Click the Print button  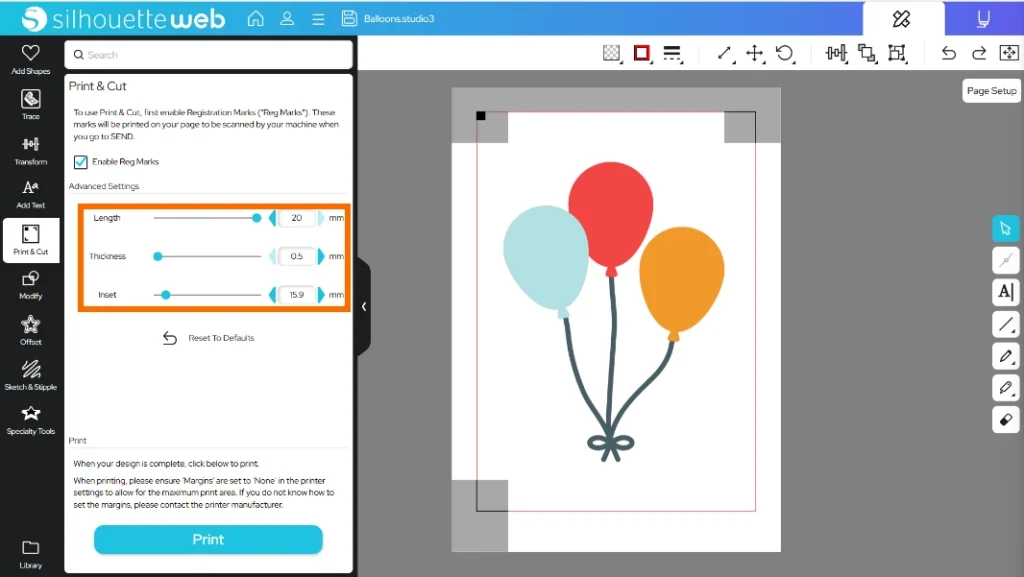208,539
